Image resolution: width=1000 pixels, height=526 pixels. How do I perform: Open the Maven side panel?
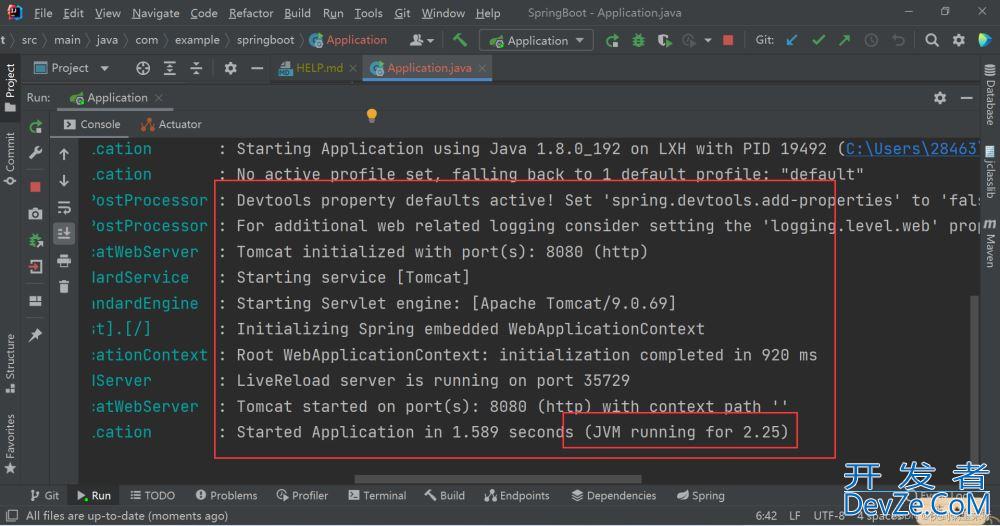tap(990, 243)
